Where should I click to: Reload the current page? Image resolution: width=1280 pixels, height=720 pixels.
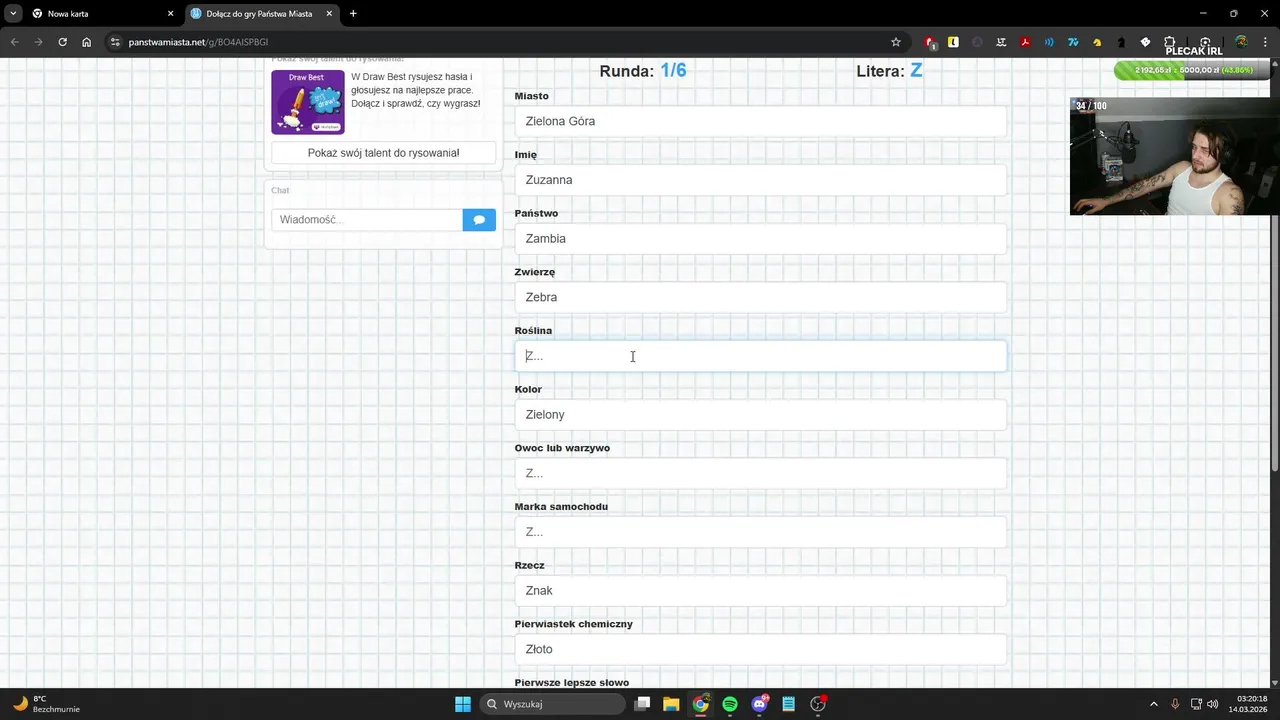coord(62,42)
